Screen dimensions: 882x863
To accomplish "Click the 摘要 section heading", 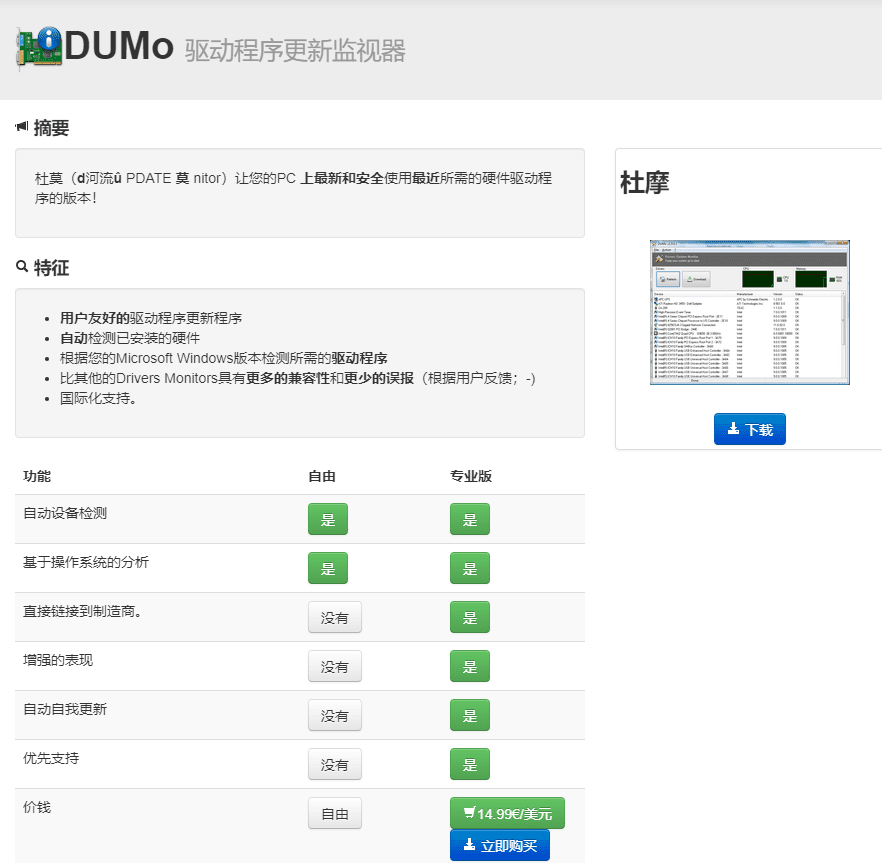I will [51, 128].
